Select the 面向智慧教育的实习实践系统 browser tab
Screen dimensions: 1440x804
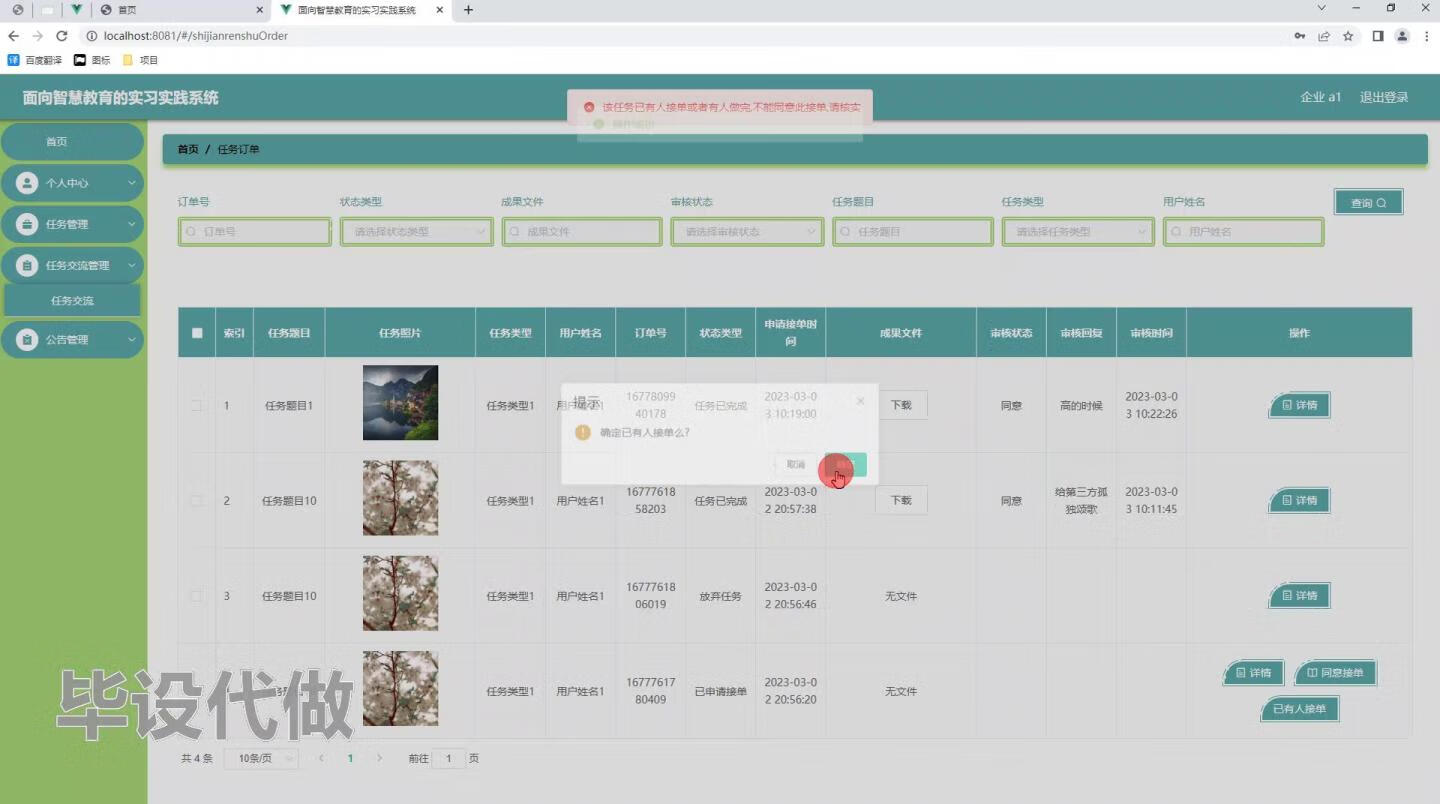(360, 10)
